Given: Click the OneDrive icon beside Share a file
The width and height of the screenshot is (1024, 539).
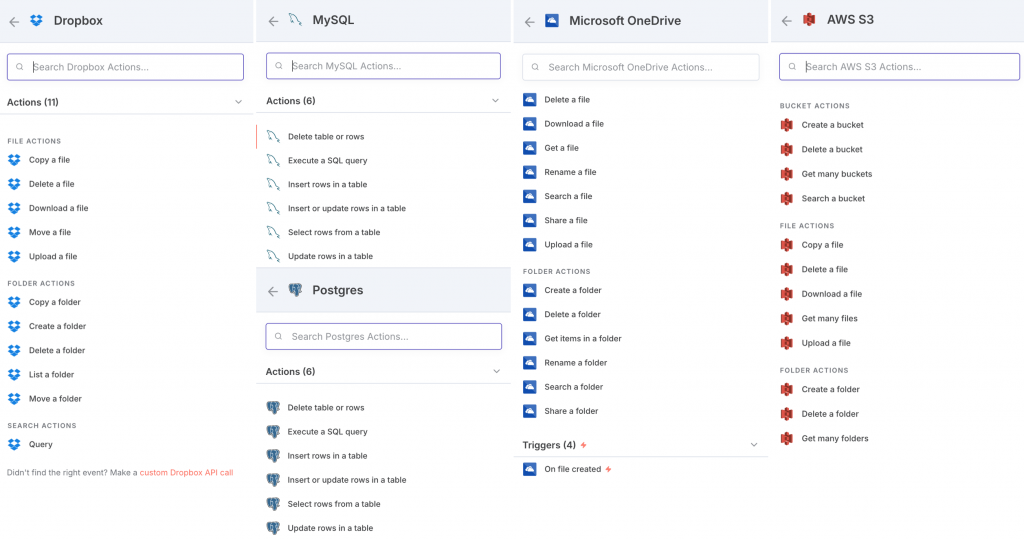Looking at the screenshot, I should (530, 220).
